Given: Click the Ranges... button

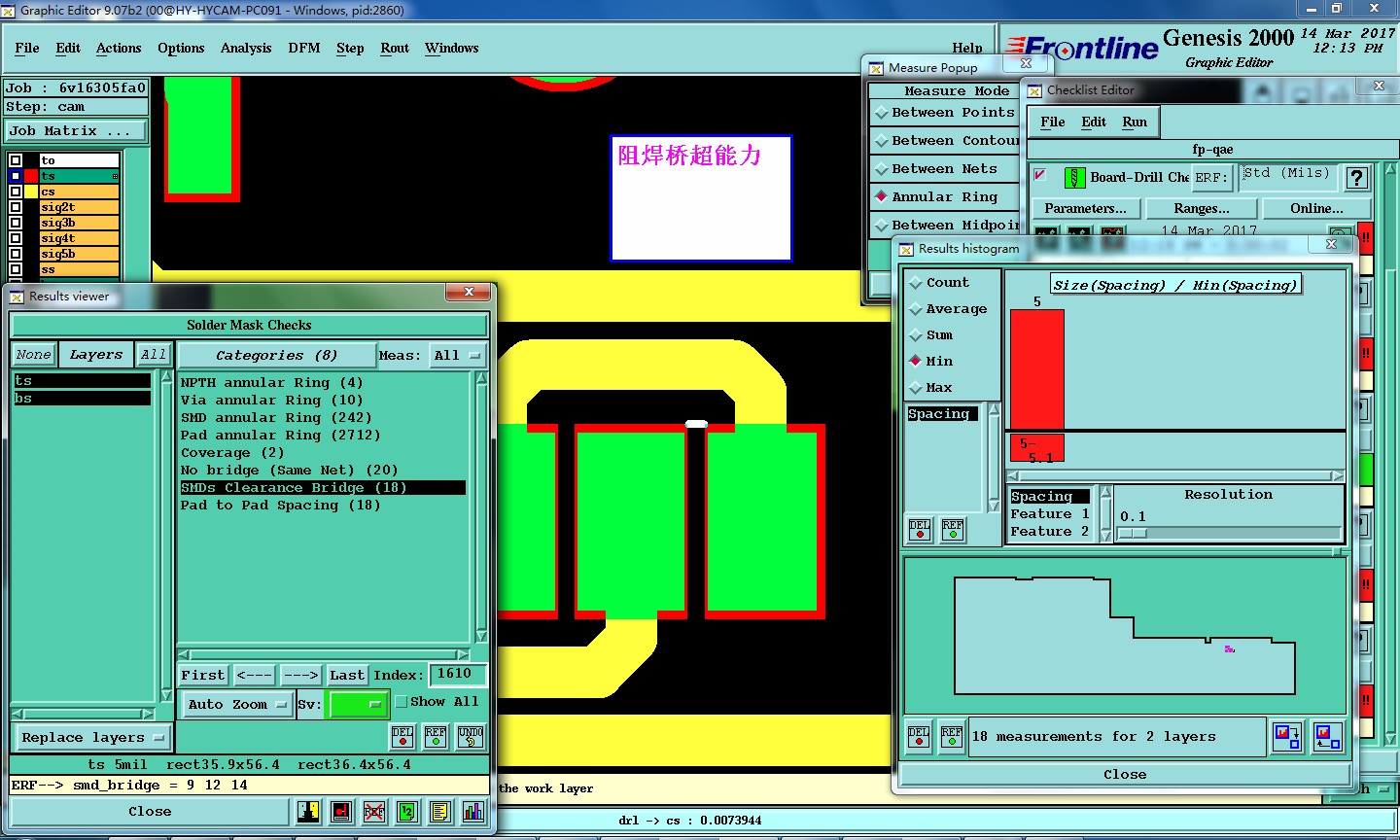Looking at the screenshot, I should point(1202,209).
